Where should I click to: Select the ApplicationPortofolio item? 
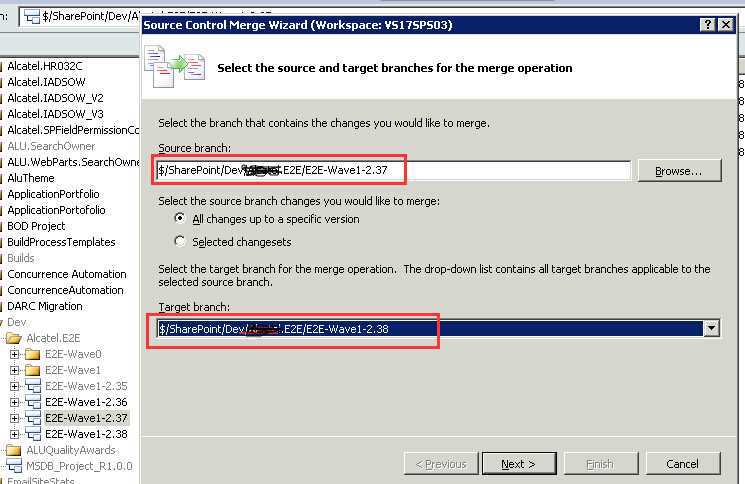[x=56, y=210]
